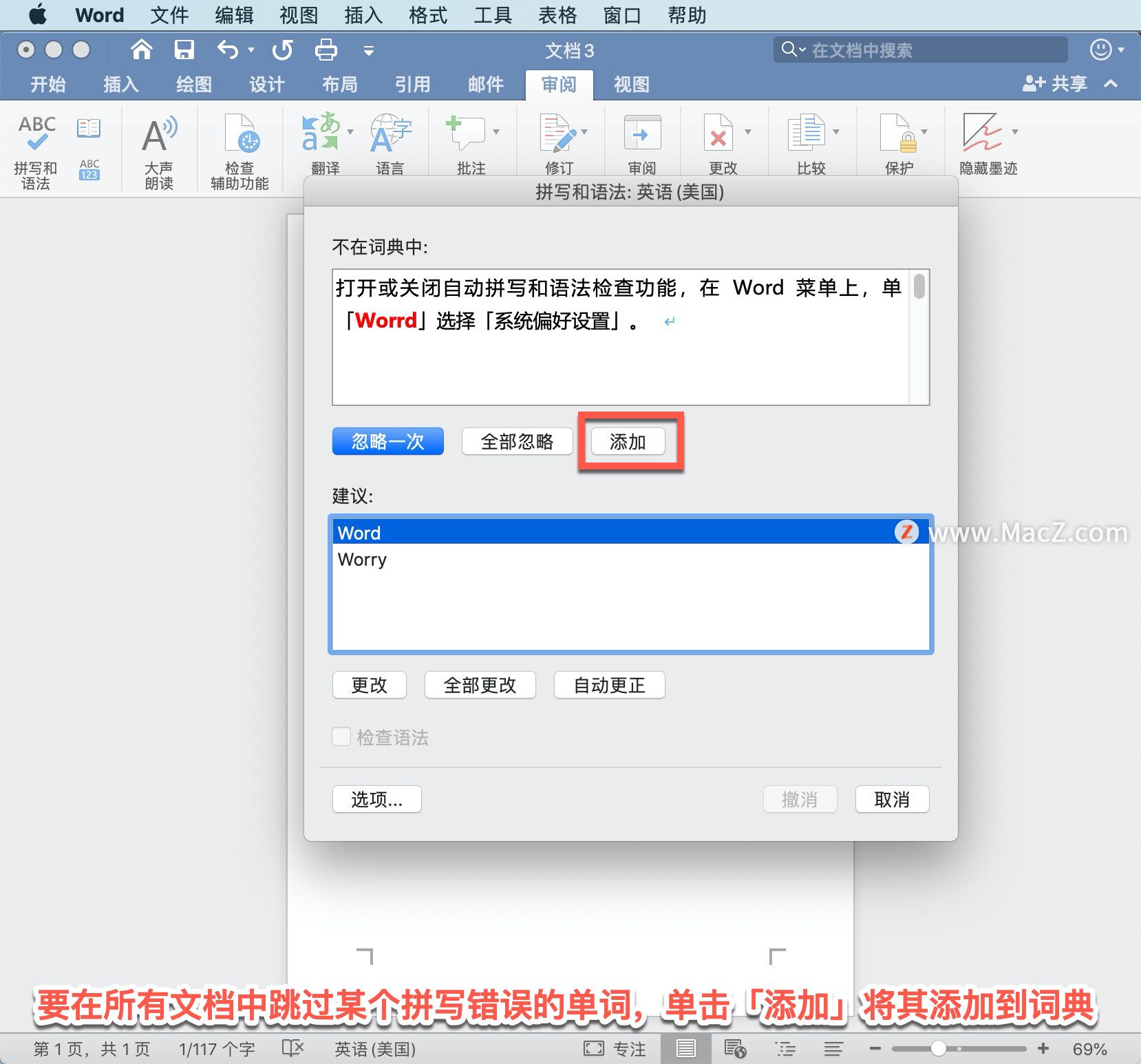Start Read Aloud (大声朗读)
1141x1064 pixels.
coord(159,151)
